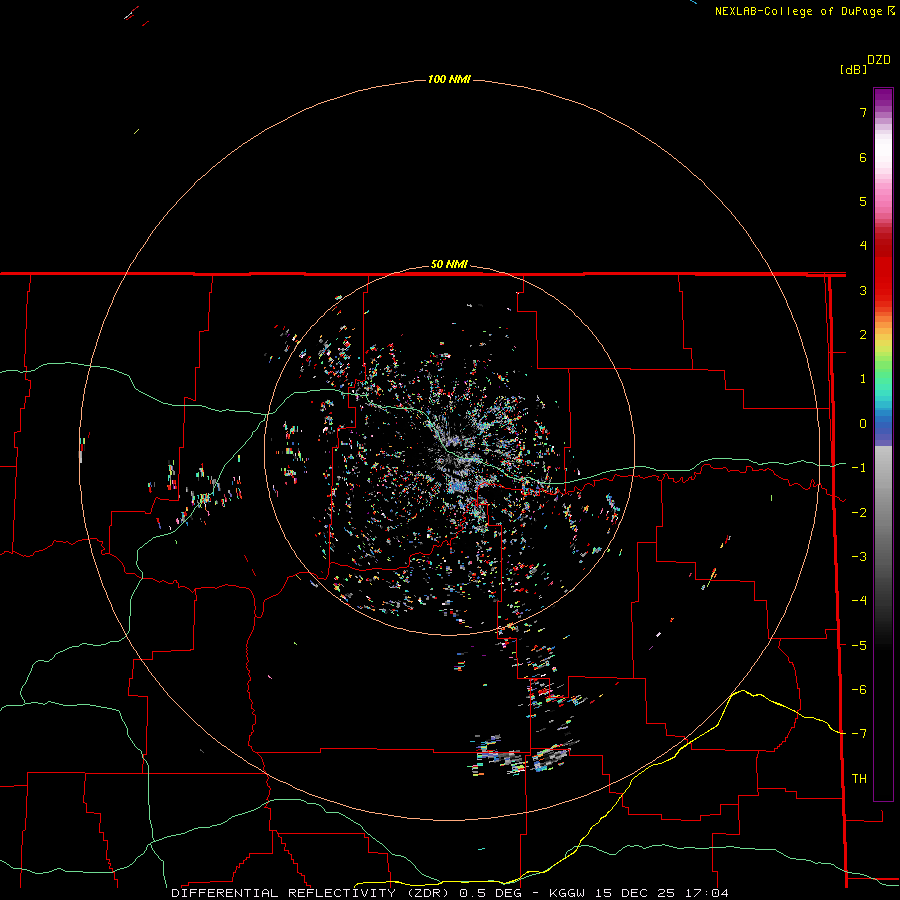Viewport: 900px width, 900px height.
Task: Click the -2 dB value on the color scale
Action: pyautogui.click(x=859, y=513)
